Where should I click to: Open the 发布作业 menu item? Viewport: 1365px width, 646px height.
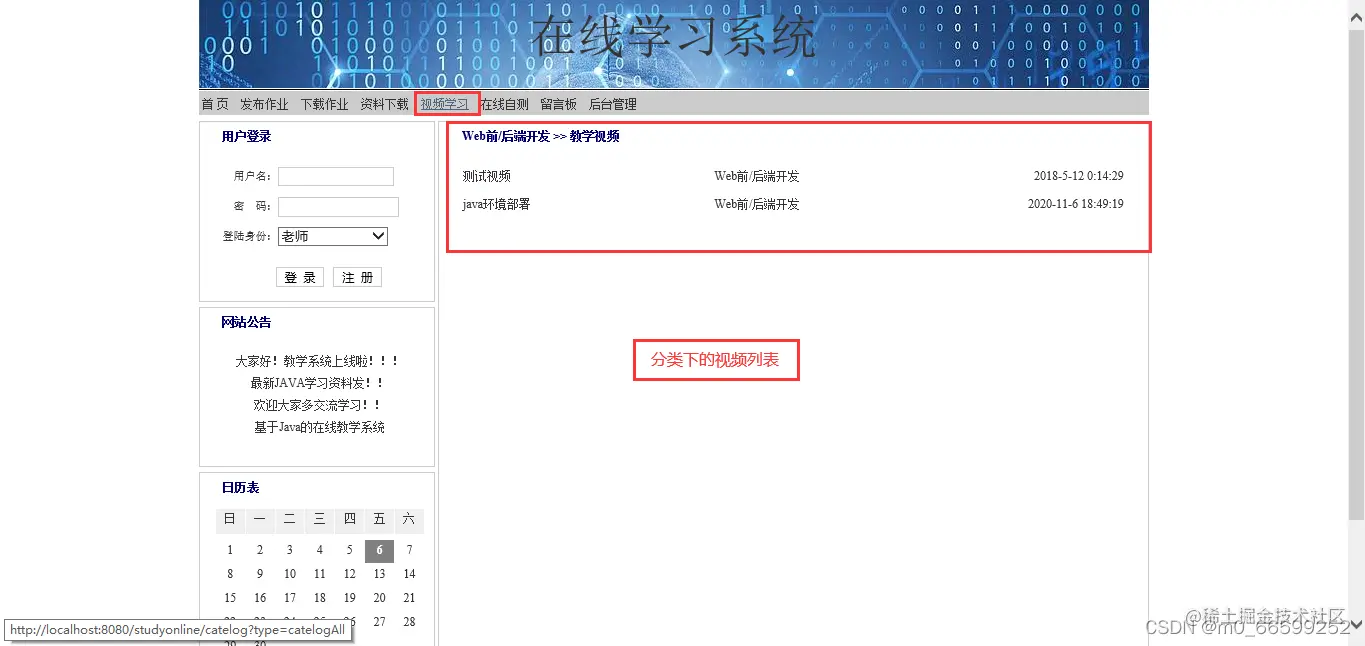(264, 103)
